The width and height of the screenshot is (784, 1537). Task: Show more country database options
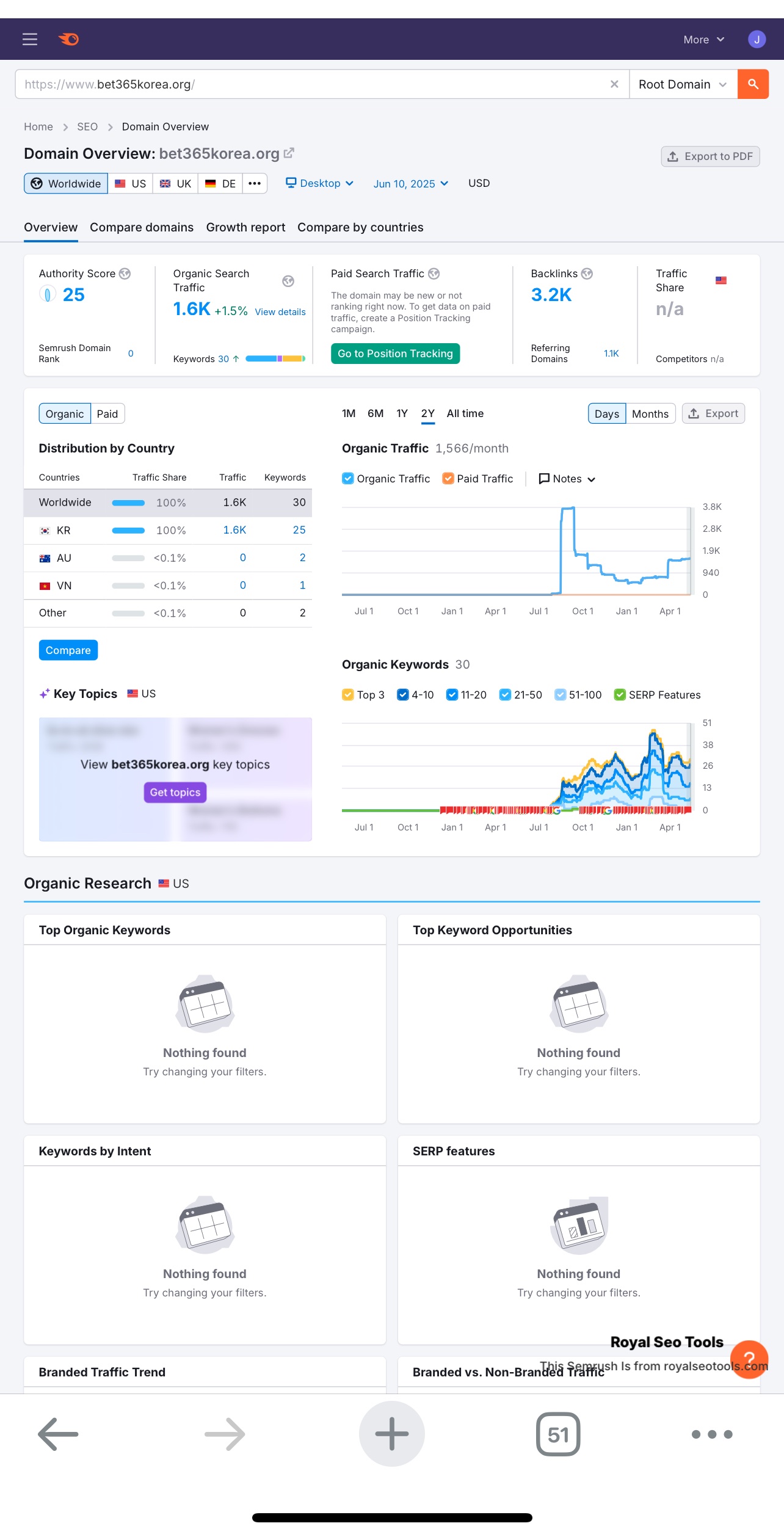255,183
